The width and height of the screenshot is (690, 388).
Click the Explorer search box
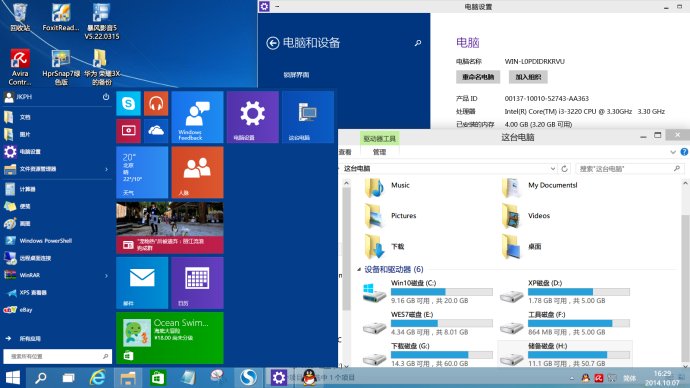(630, 168)
